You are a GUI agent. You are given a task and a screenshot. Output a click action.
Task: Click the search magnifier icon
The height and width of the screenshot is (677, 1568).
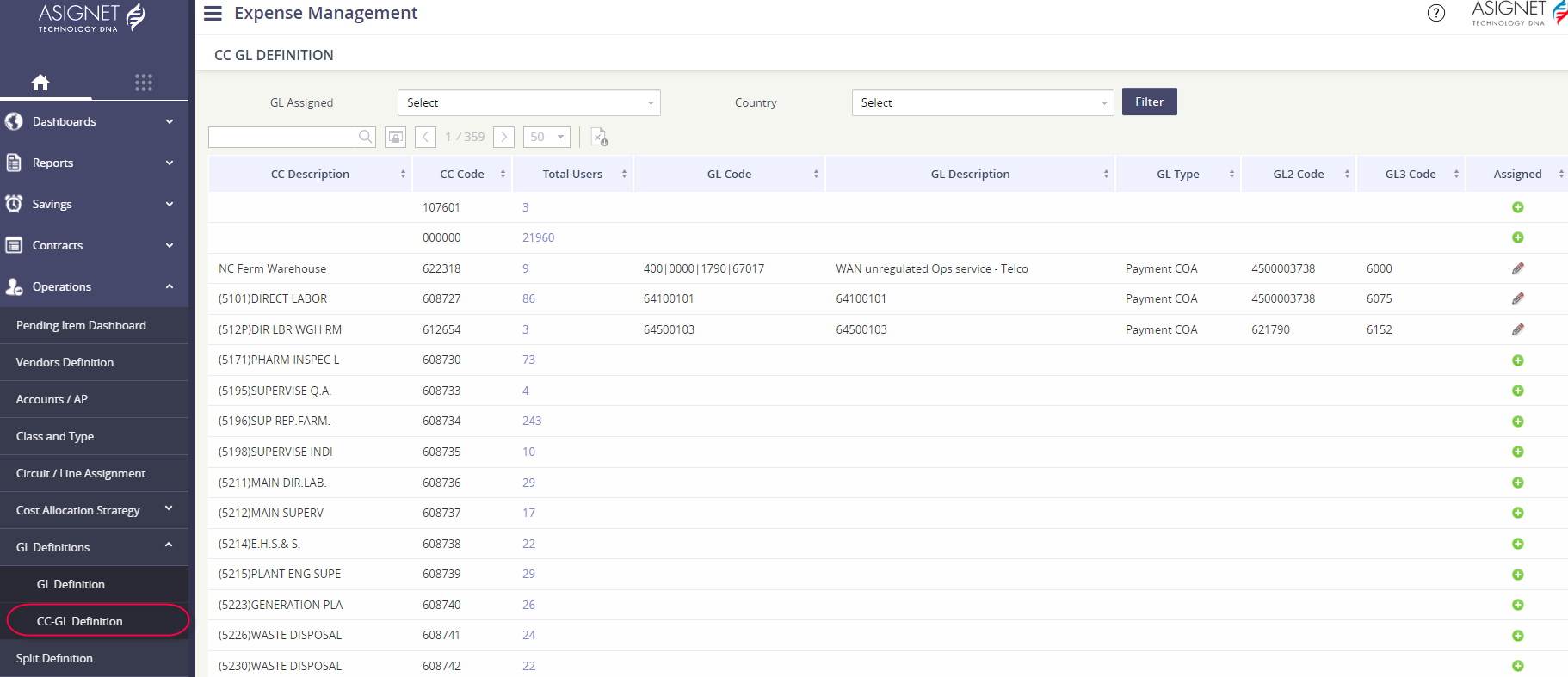(366, 137)
